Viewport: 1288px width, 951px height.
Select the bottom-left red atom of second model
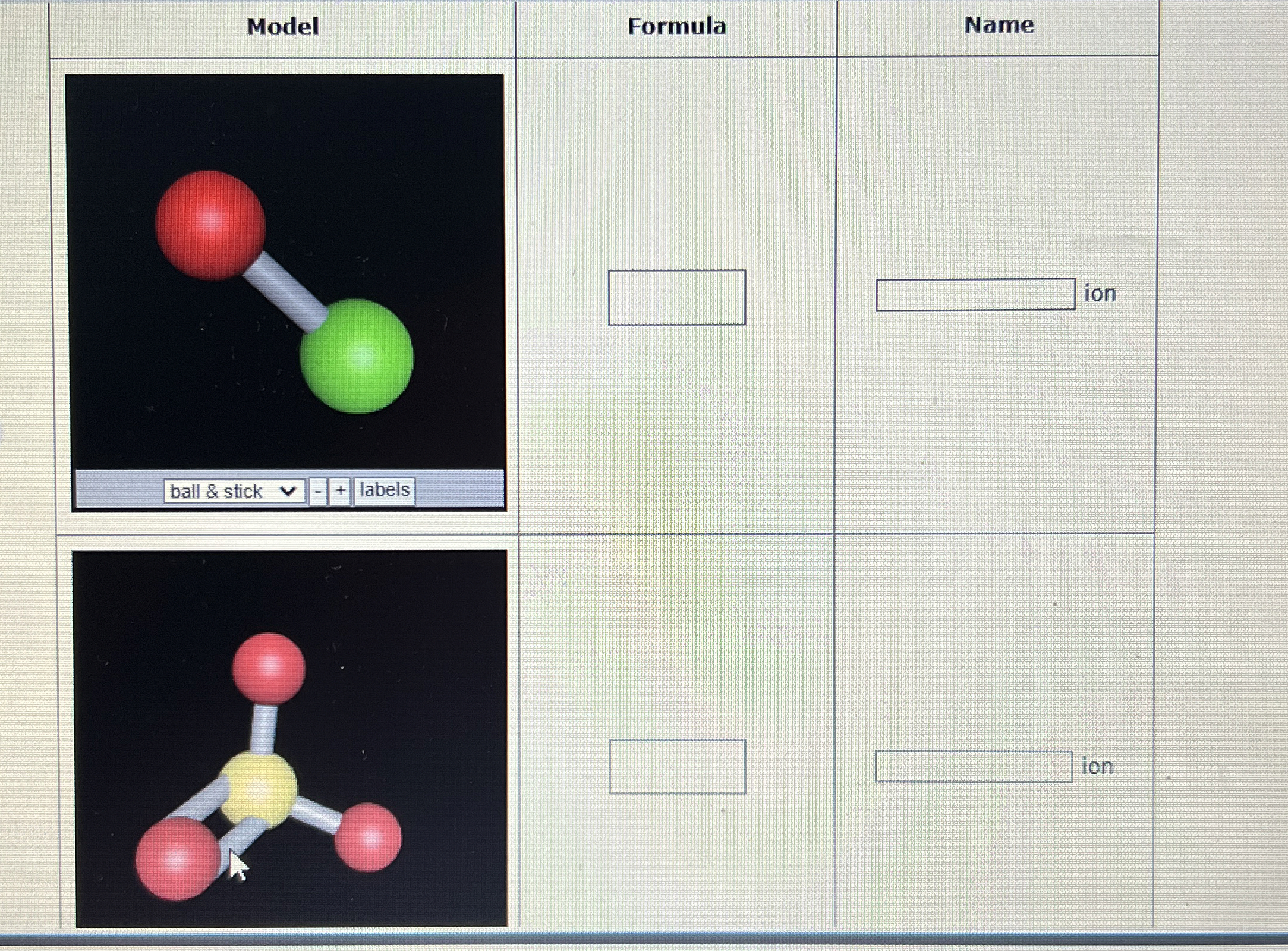177,859
